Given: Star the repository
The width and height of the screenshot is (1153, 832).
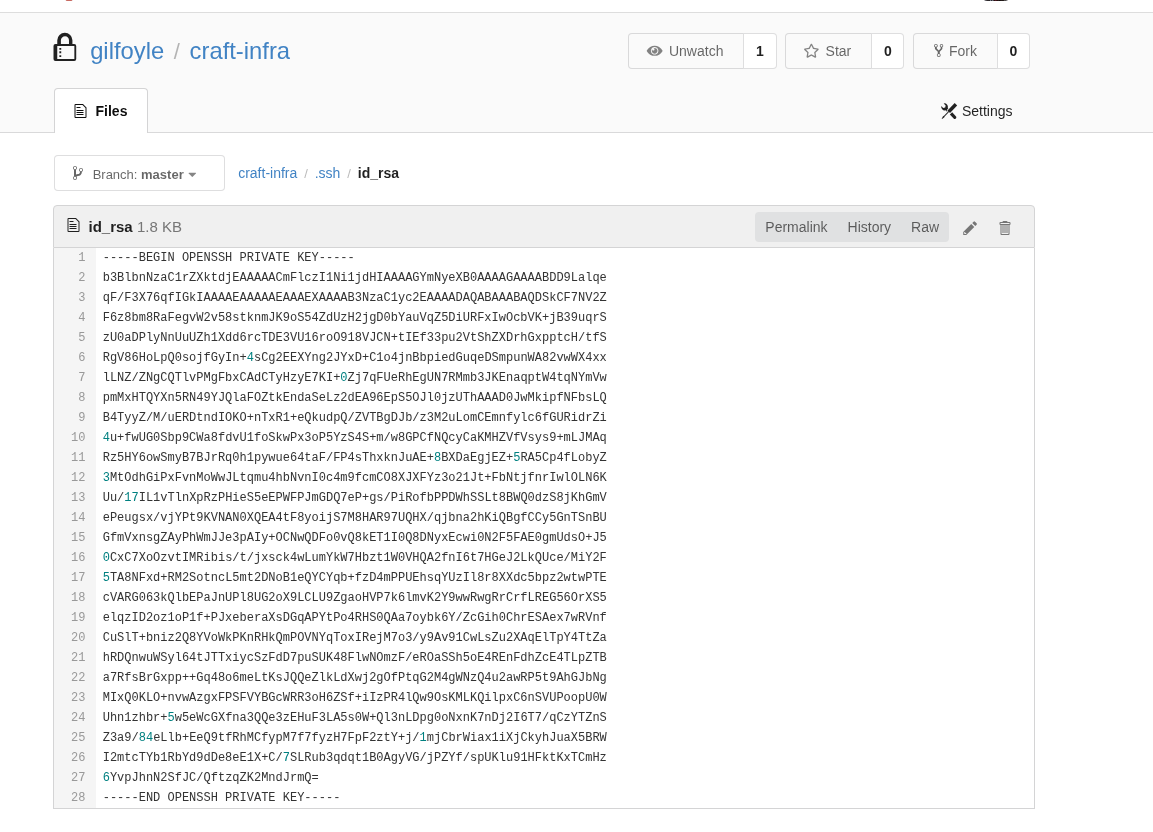Looking at the screenshot, I should click(x=829, y=51).
